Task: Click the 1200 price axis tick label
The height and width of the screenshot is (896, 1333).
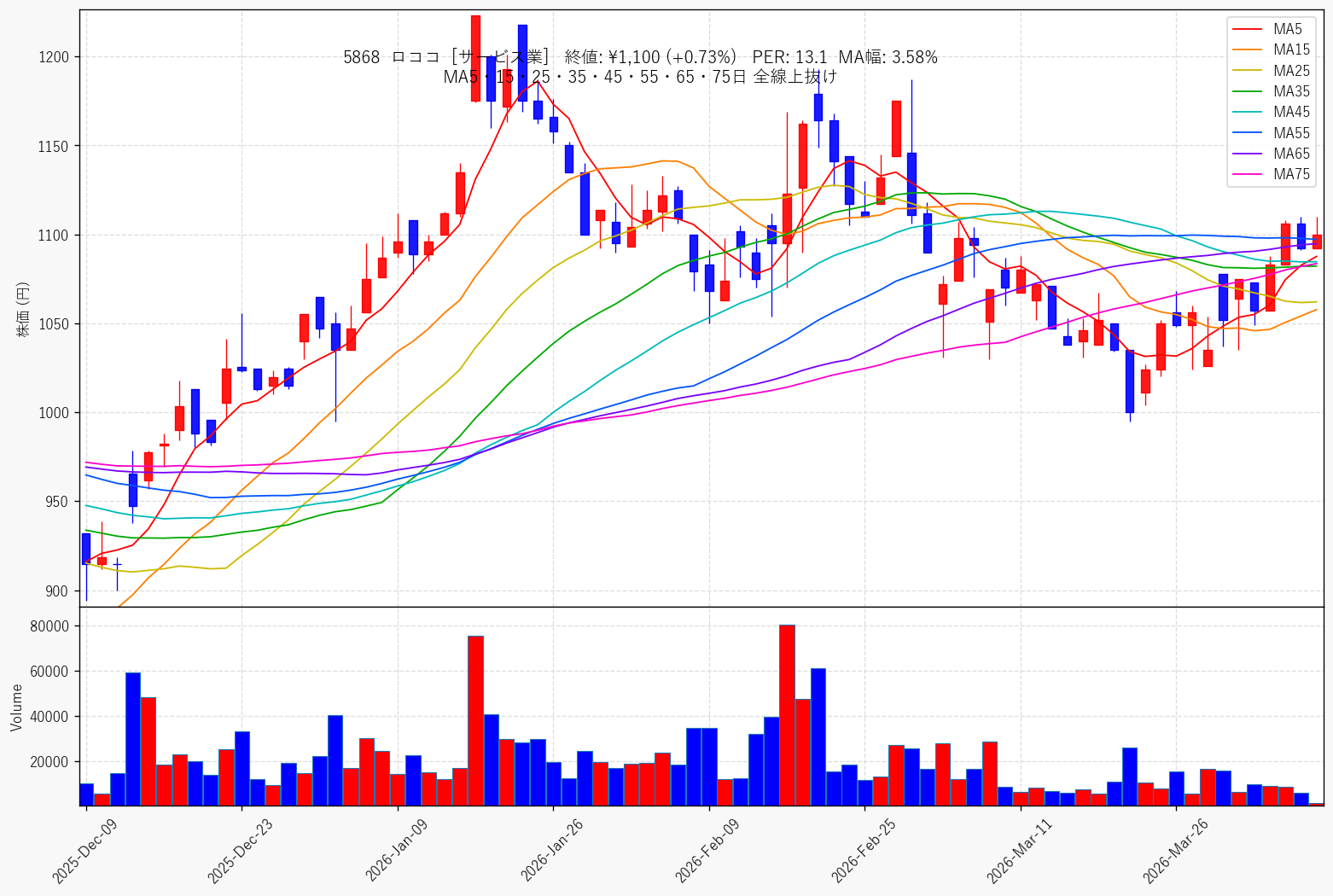Action: point(54,57)
